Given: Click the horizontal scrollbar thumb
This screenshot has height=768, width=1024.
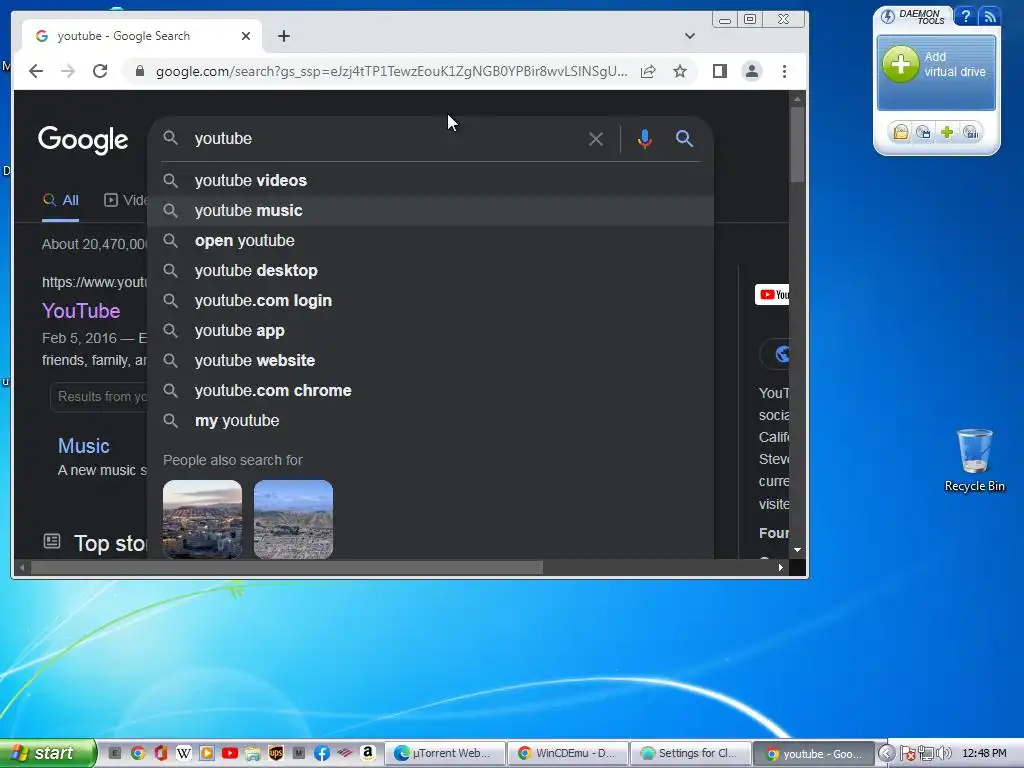Looking at the screenshot, I should tap(287, 568).
